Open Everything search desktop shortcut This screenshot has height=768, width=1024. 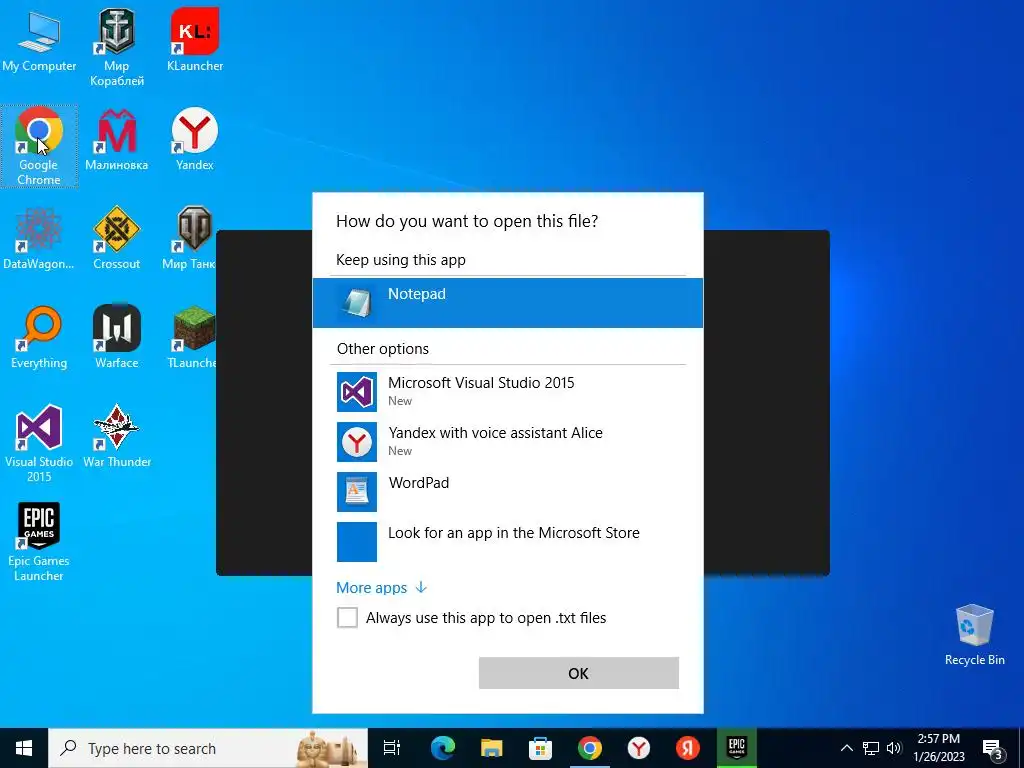39,338
